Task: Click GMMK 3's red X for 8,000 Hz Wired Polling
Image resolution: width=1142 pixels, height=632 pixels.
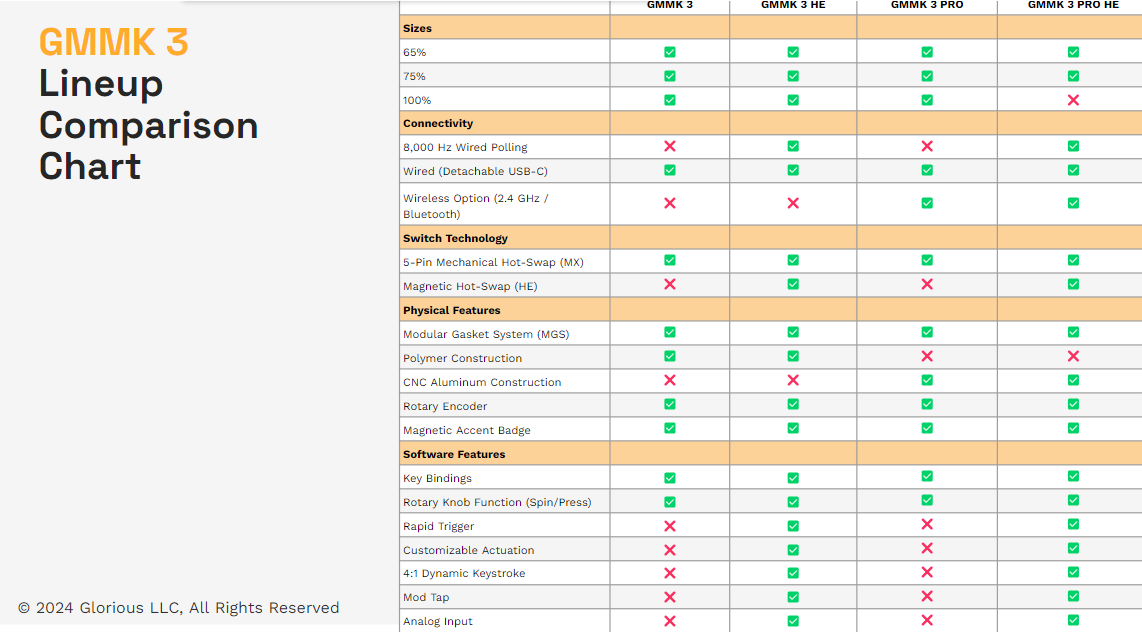Action: click(670, 146)
